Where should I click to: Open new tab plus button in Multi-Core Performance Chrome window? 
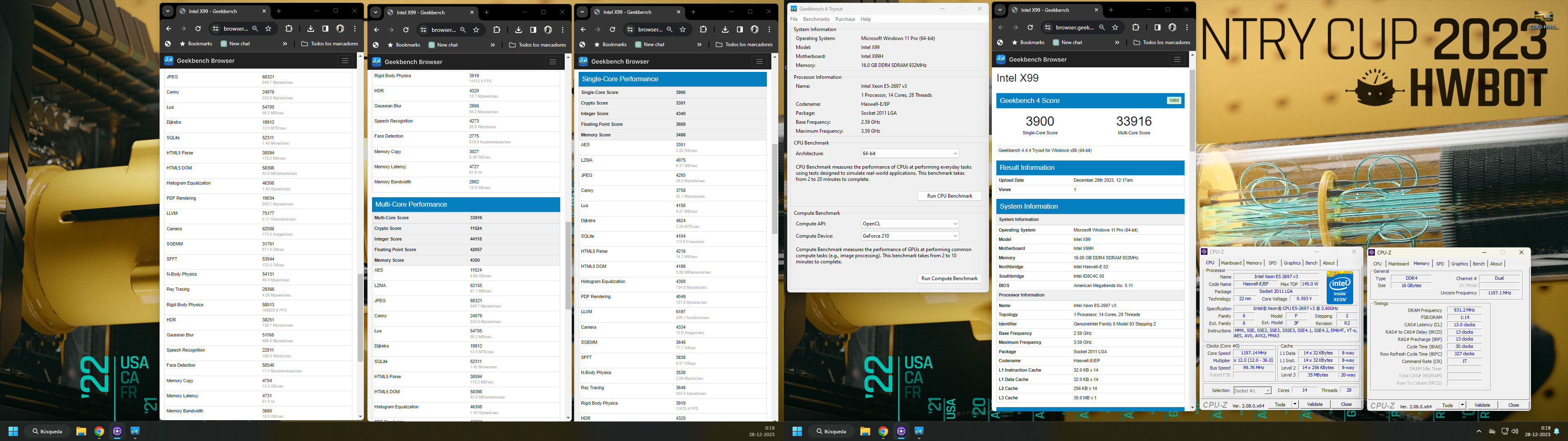pyautogui.click(x=486, y=12)
